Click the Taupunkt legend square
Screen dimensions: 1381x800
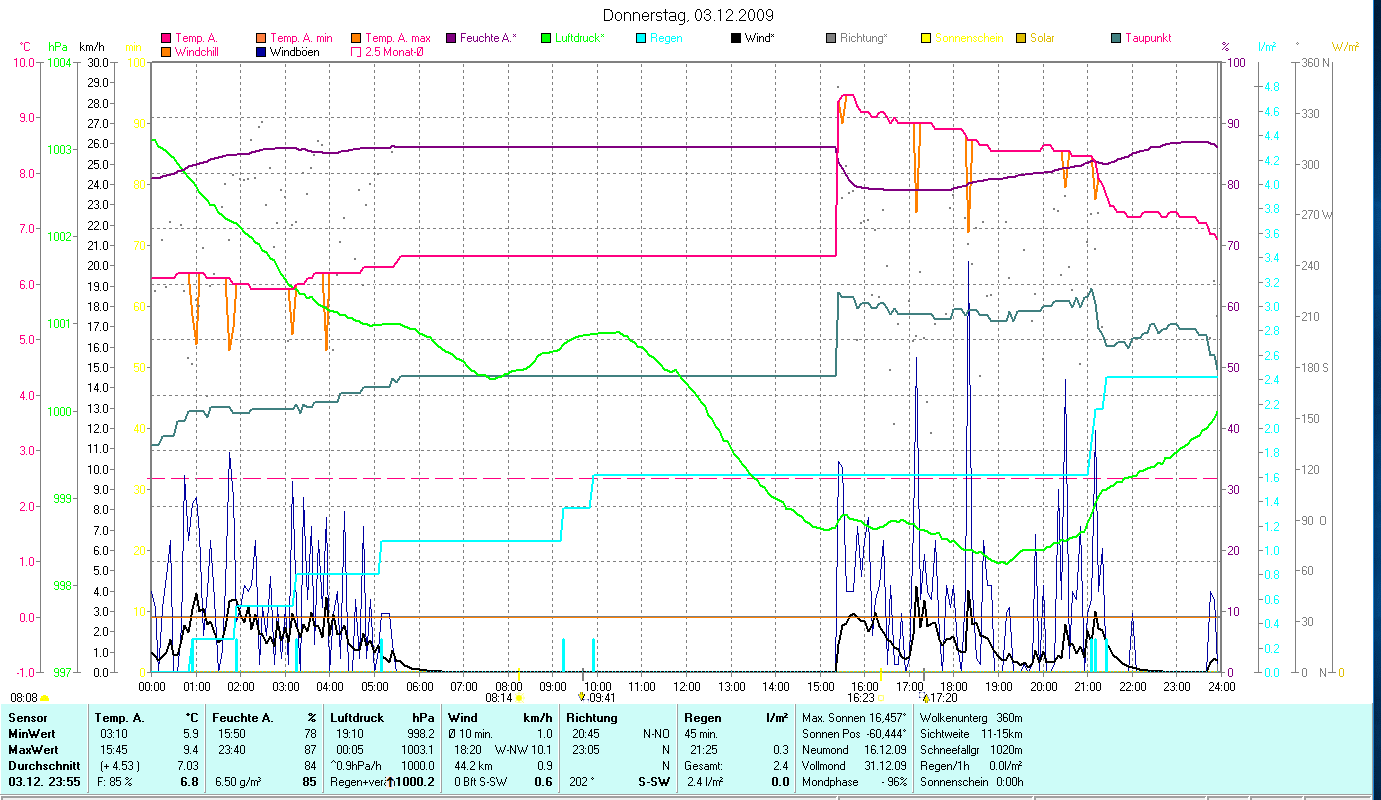coord(1116,38)
